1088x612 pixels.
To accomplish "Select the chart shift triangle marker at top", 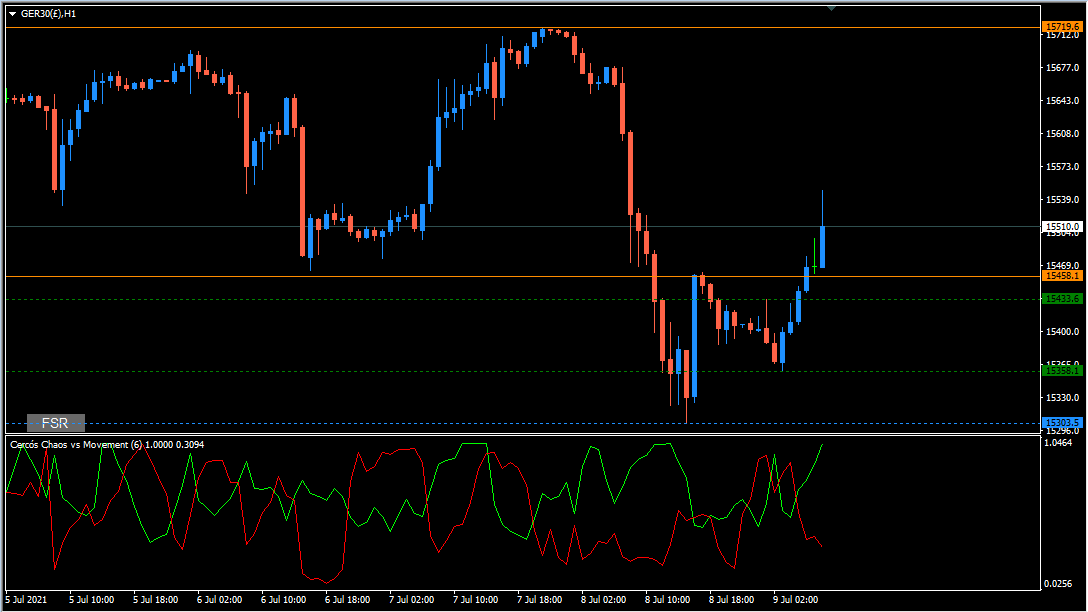I will (831, 8).
